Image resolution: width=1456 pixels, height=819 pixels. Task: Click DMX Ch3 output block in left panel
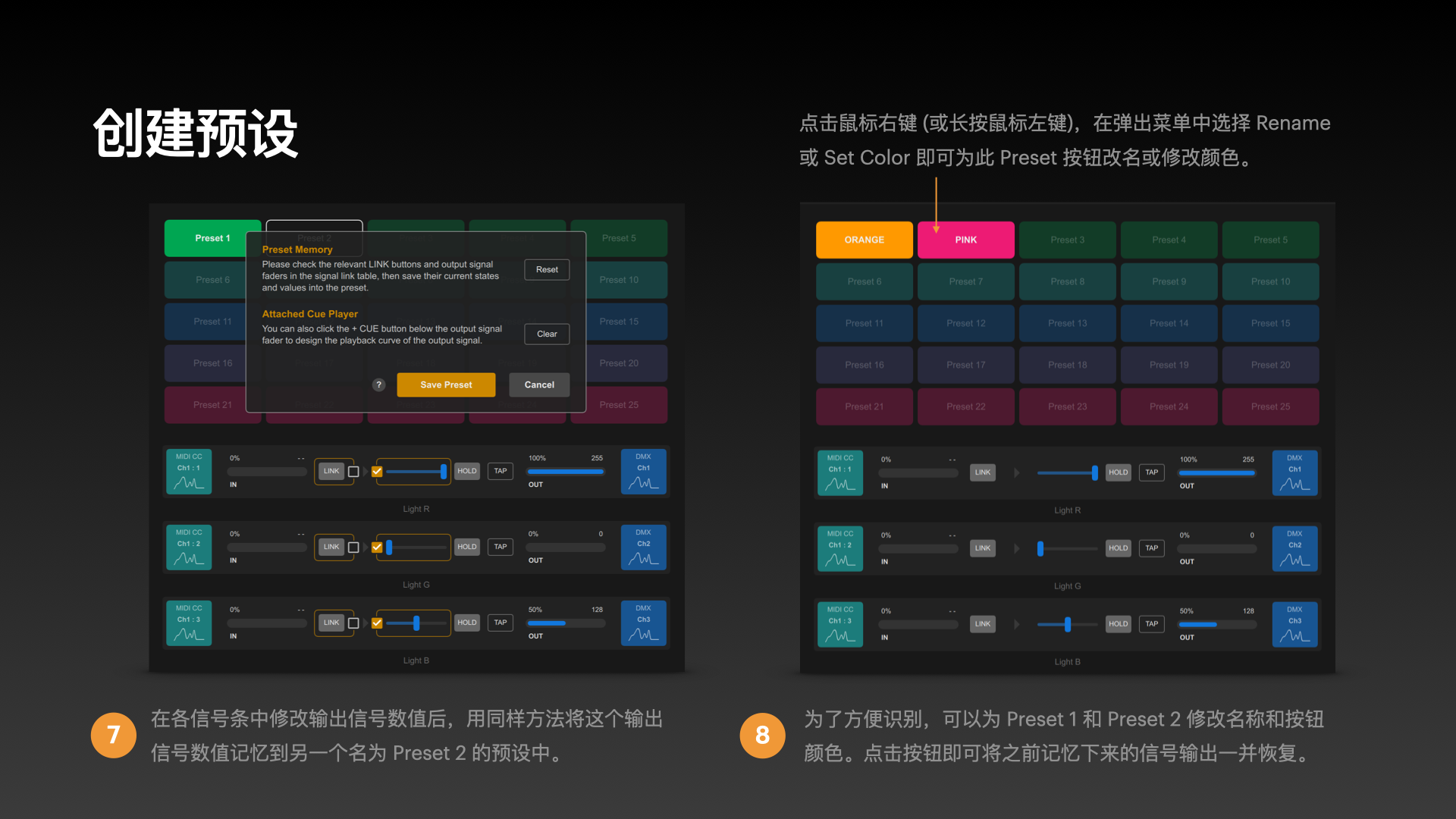pos(643,623)
